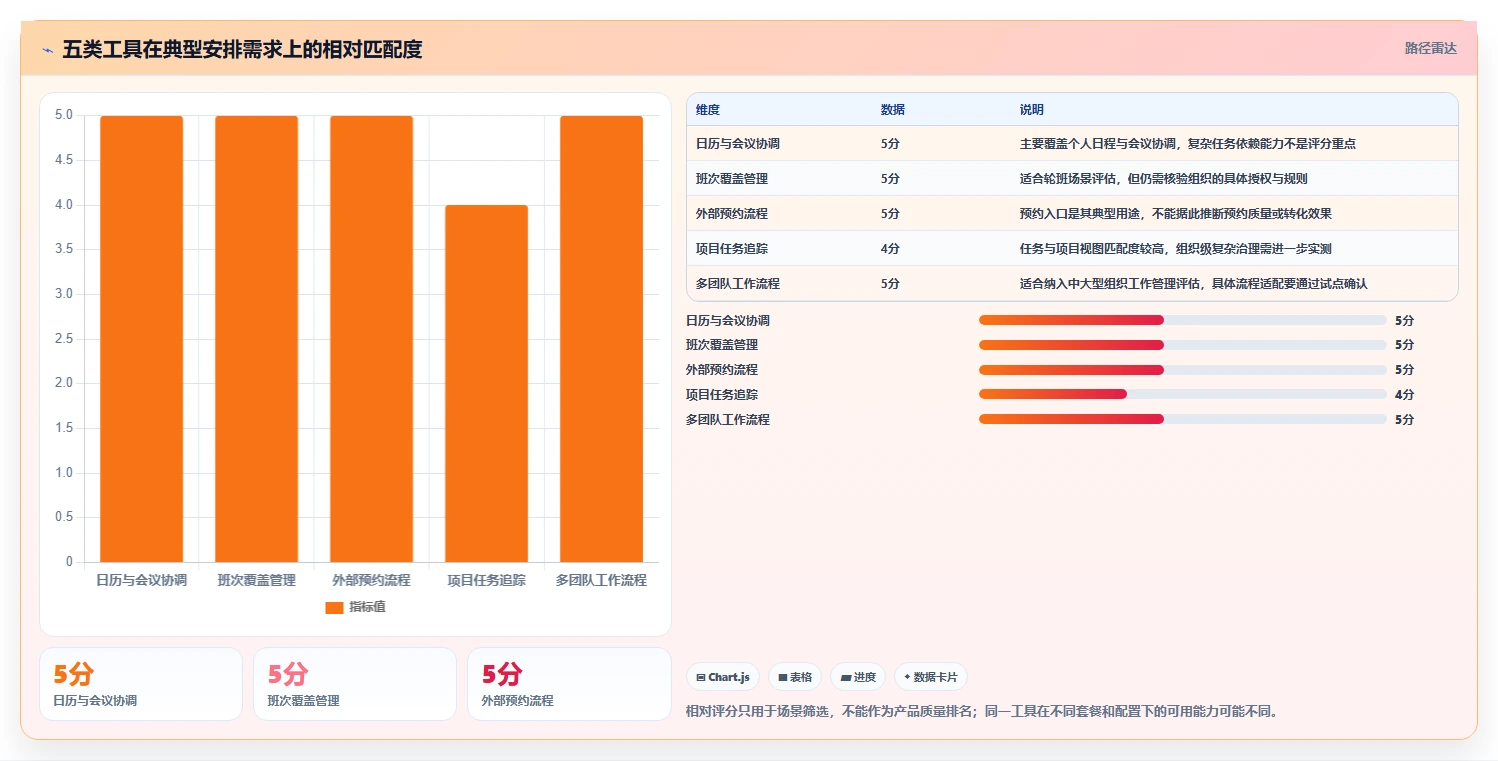Click the description starting 适合纳入中大型组织
Image resolution: width=1498 pixels, height=761 pixels.
(x=1194, y=284)
